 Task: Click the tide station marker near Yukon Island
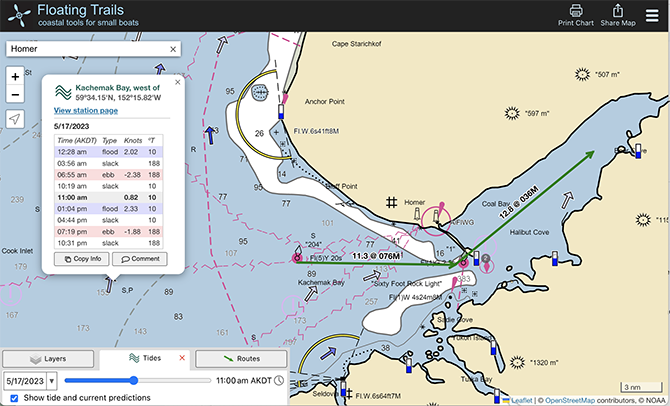[494, 347]
